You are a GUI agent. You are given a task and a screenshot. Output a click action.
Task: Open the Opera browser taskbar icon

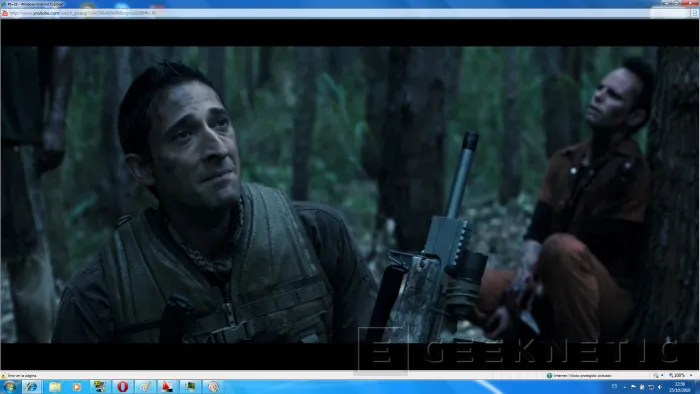point(122,386)
